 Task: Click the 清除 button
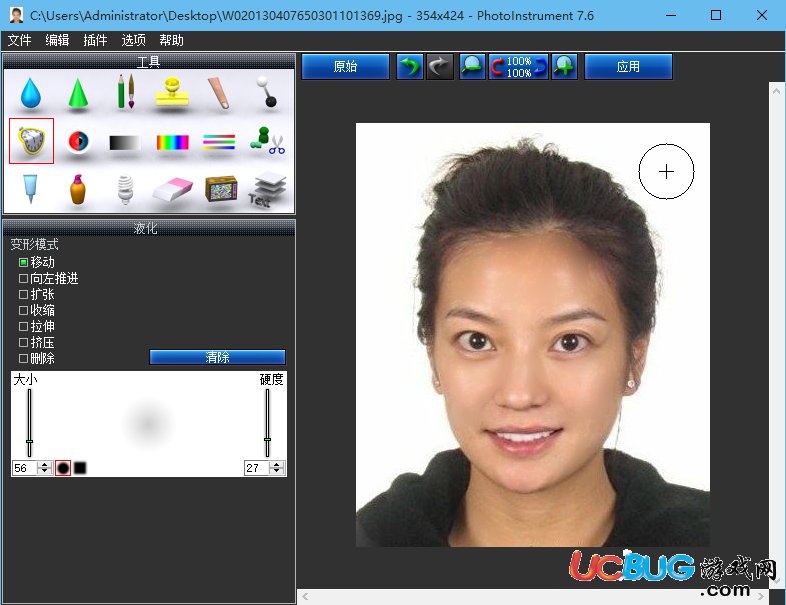[217, 357]
